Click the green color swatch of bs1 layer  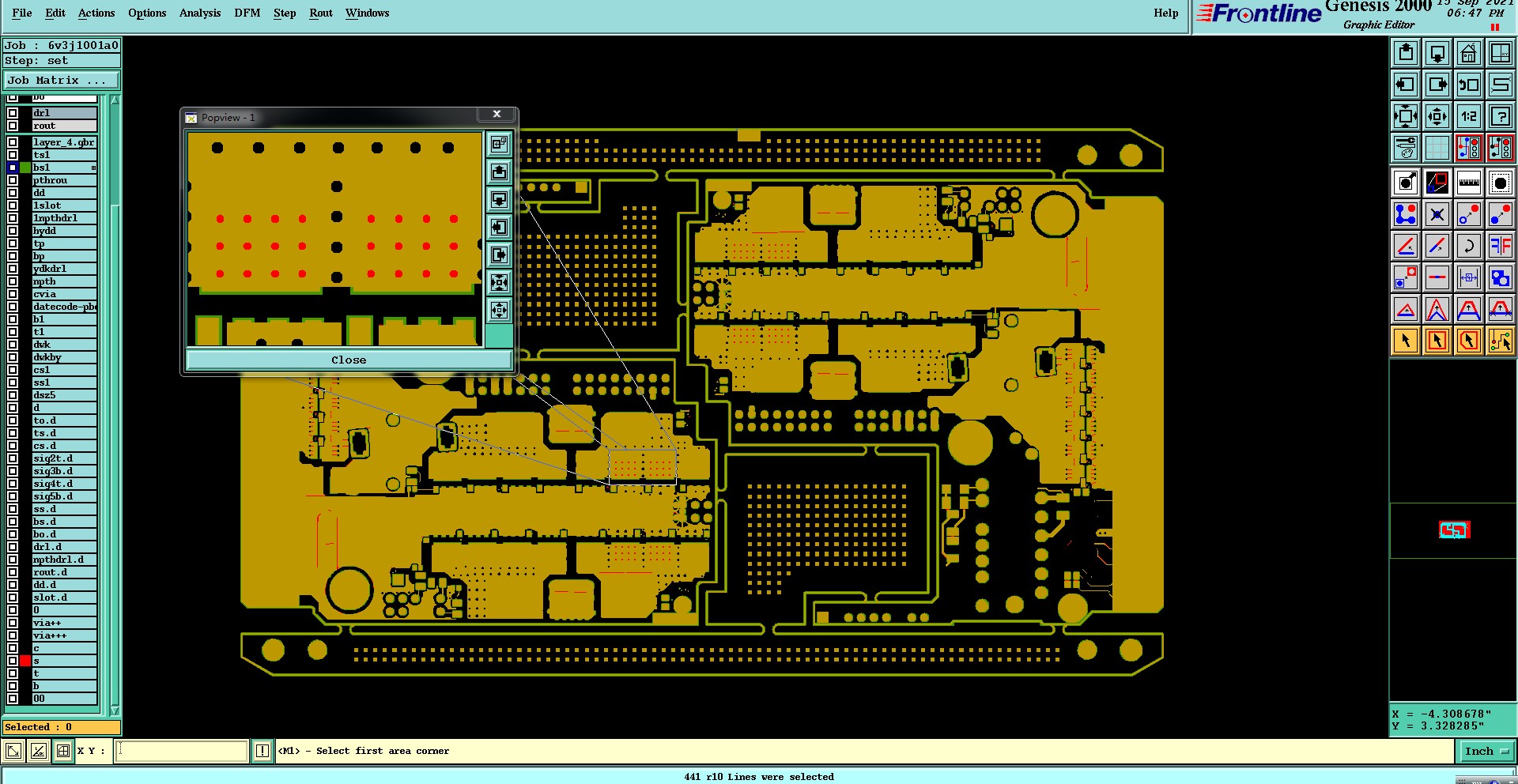point(25,168)
